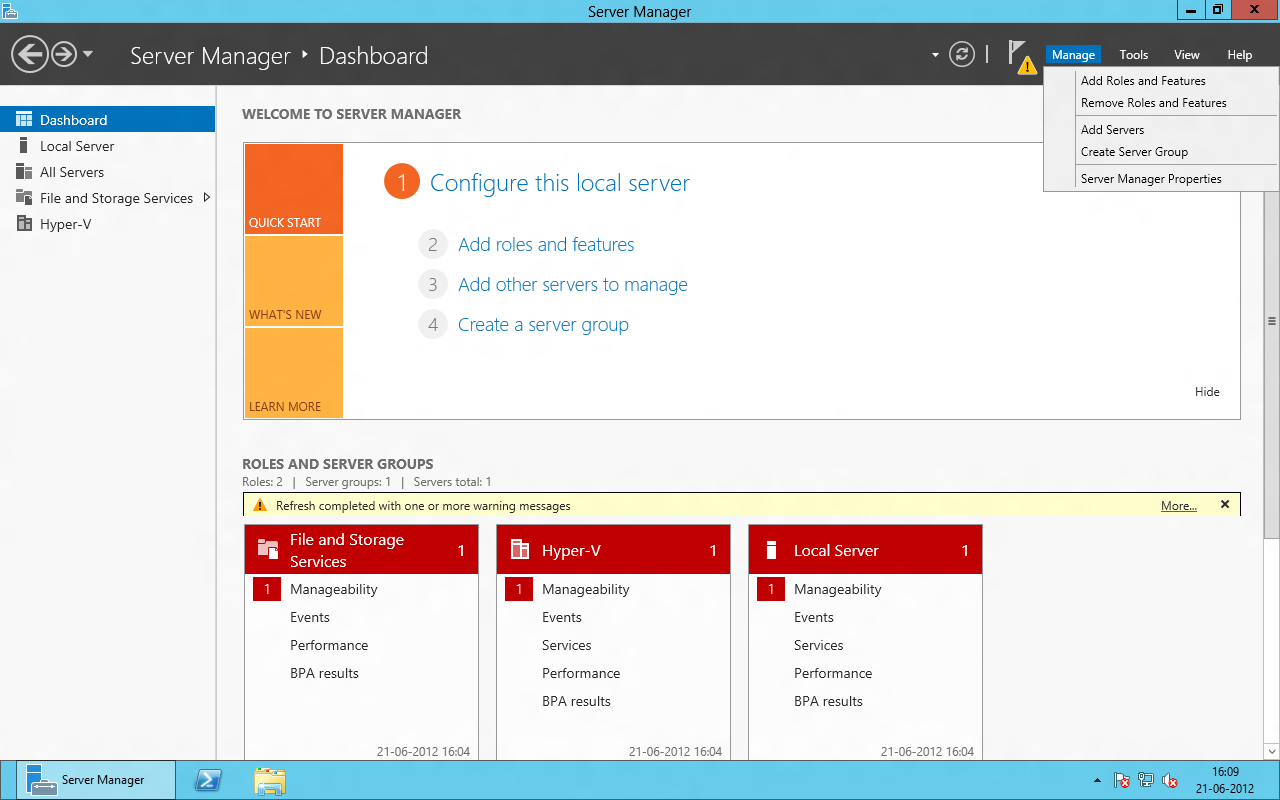This screenshot has height=800, width=1280.
Task: Click the Dashboard icon in sidebar
Action: coord(24,119)
